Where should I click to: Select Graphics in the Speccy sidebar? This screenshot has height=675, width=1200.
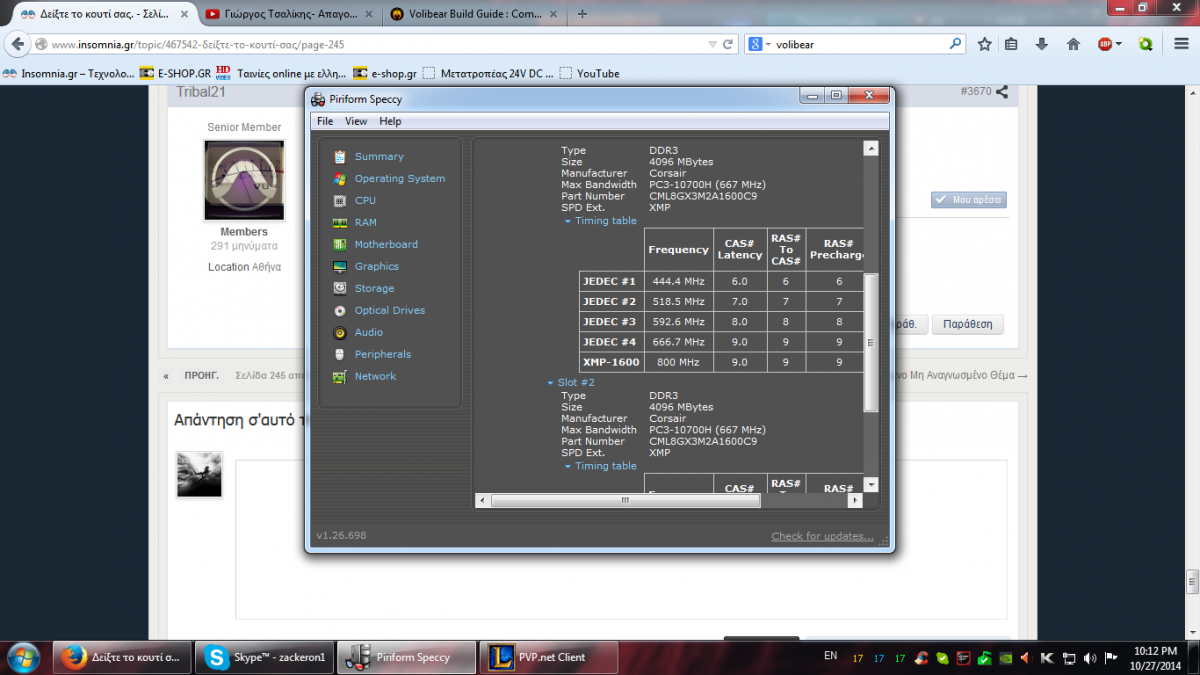coord(376,267)
